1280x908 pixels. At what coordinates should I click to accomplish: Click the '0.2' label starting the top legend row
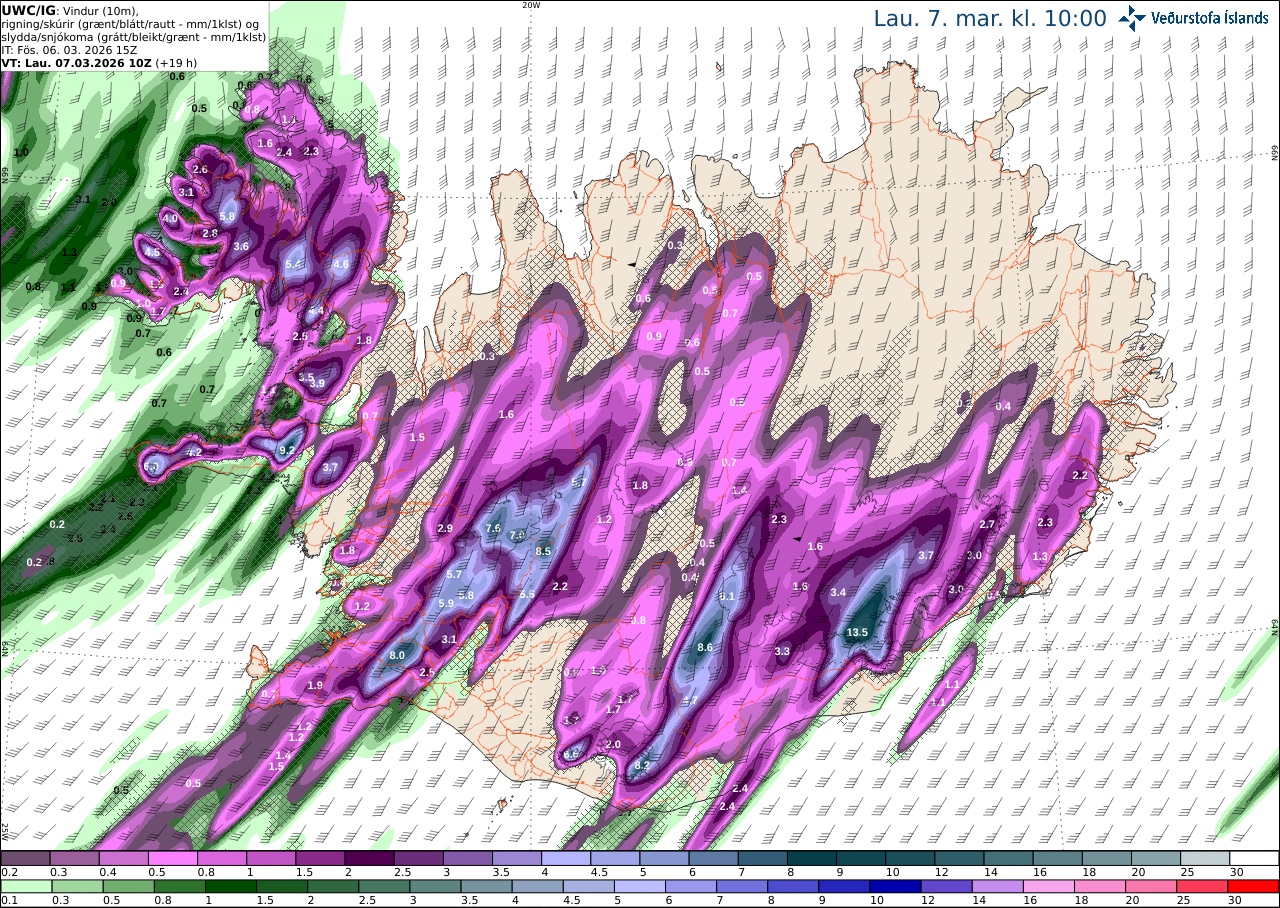coord(8,872)
